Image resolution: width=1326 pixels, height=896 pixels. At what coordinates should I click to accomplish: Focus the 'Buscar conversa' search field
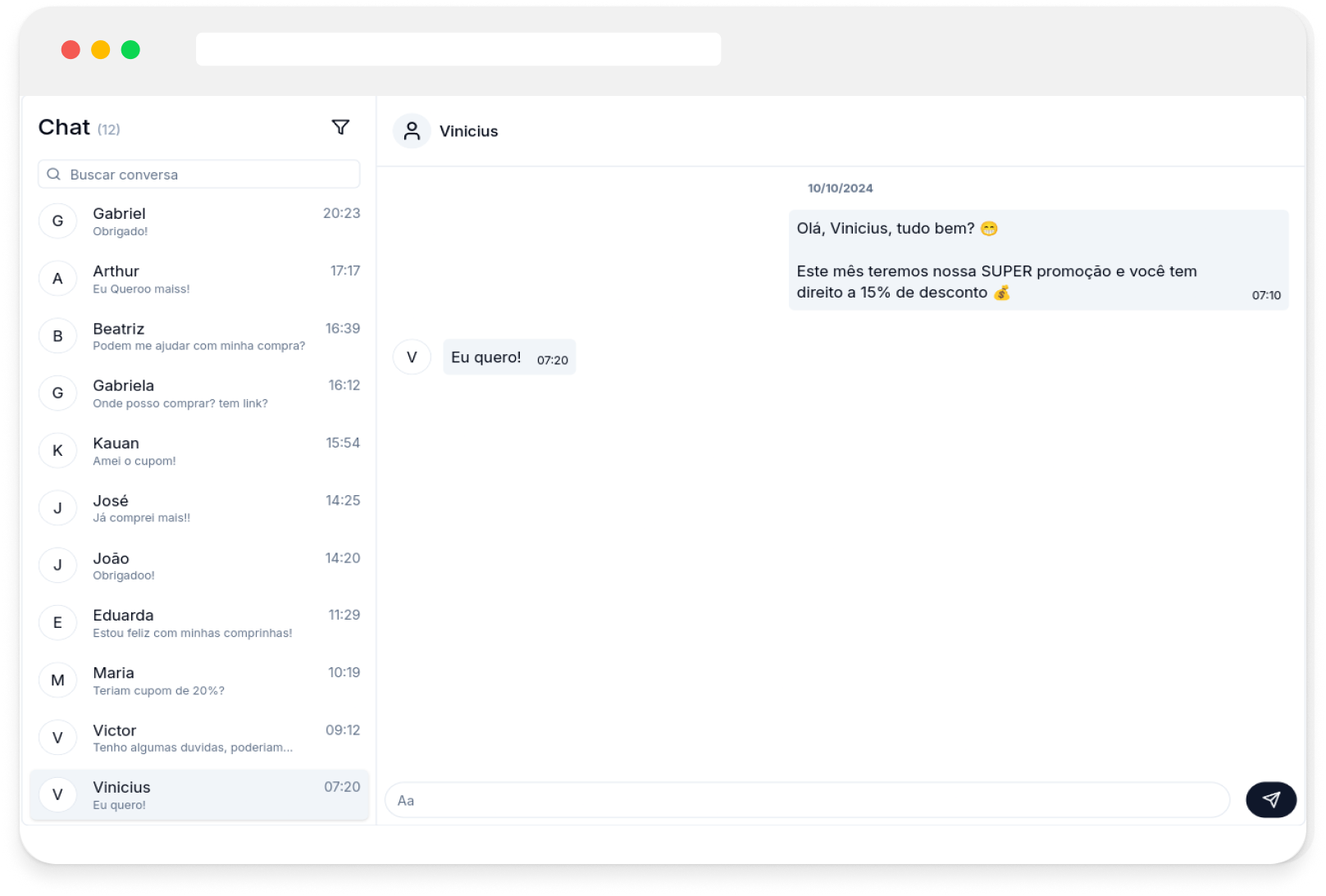pos(199,174)
